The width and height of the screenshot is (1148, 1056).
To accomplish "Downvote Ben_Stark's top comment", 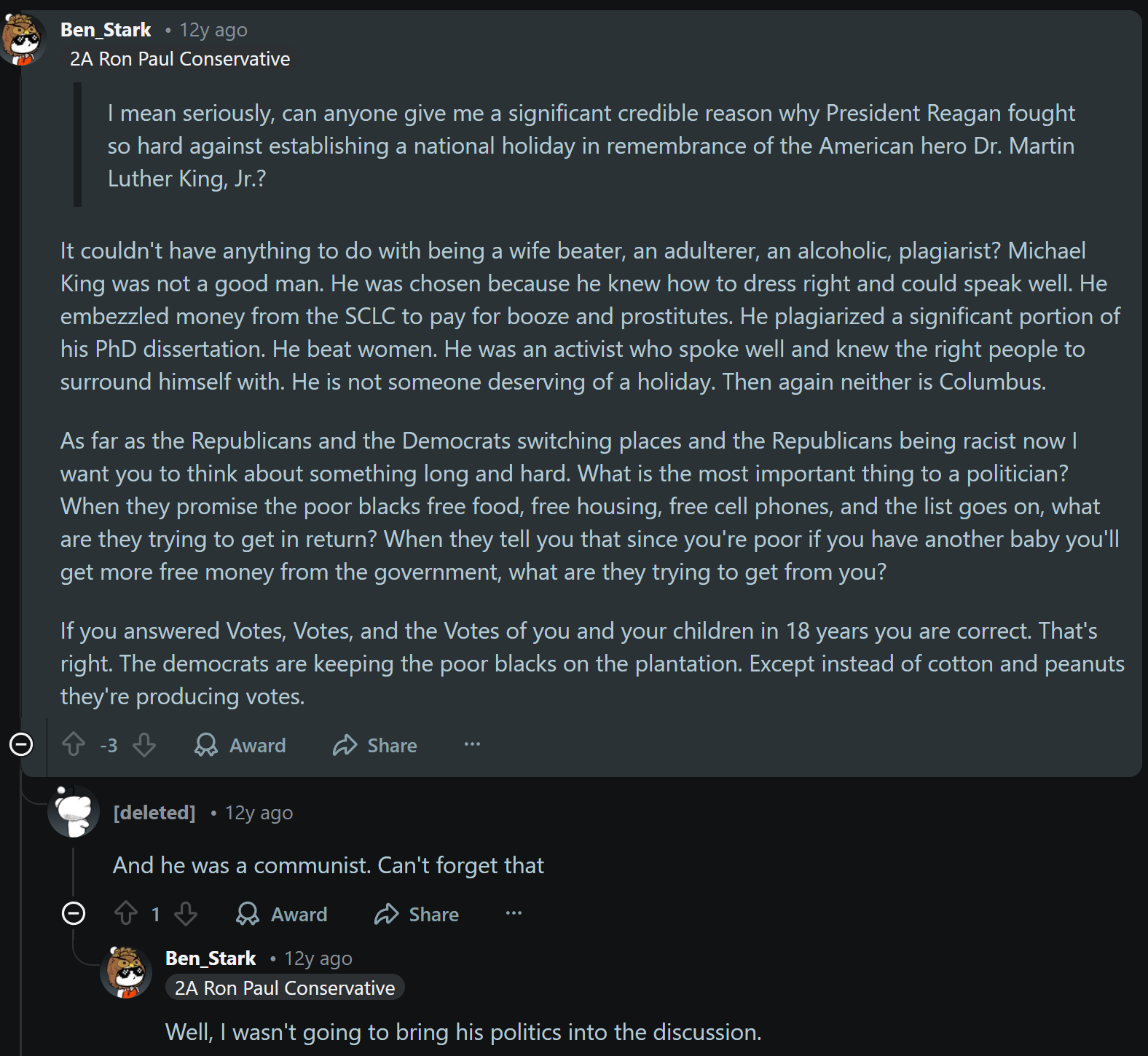I will coord(144,745).
